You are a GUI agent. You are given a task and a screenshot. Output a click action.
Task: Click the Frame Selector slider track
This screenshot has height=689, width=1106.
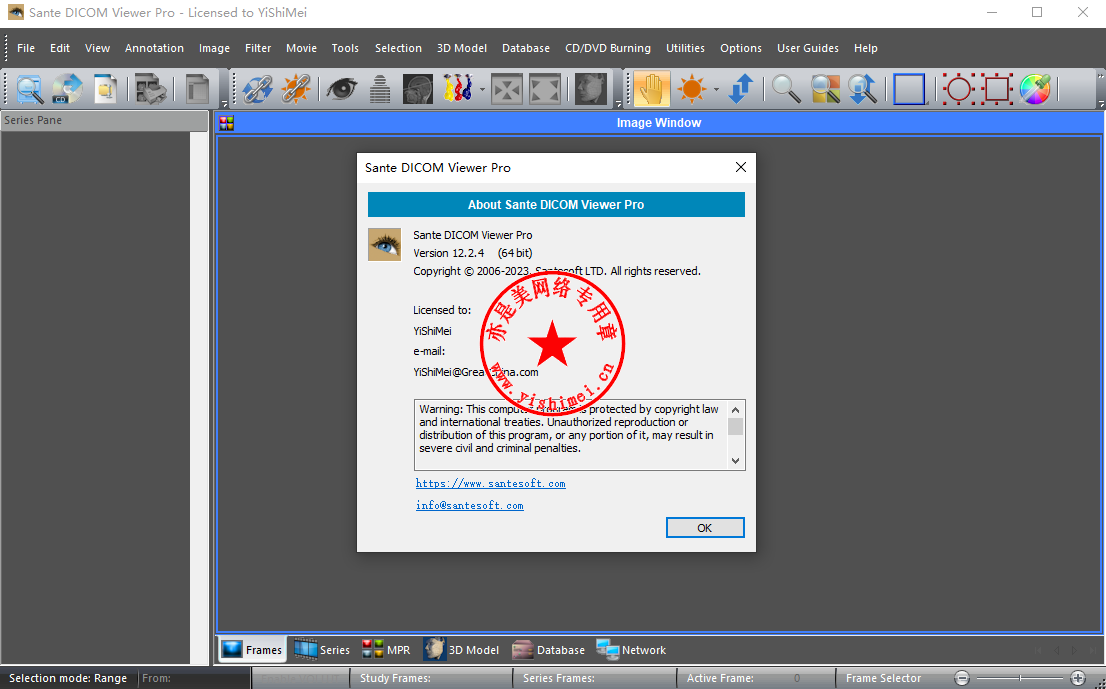[1020, 678]
